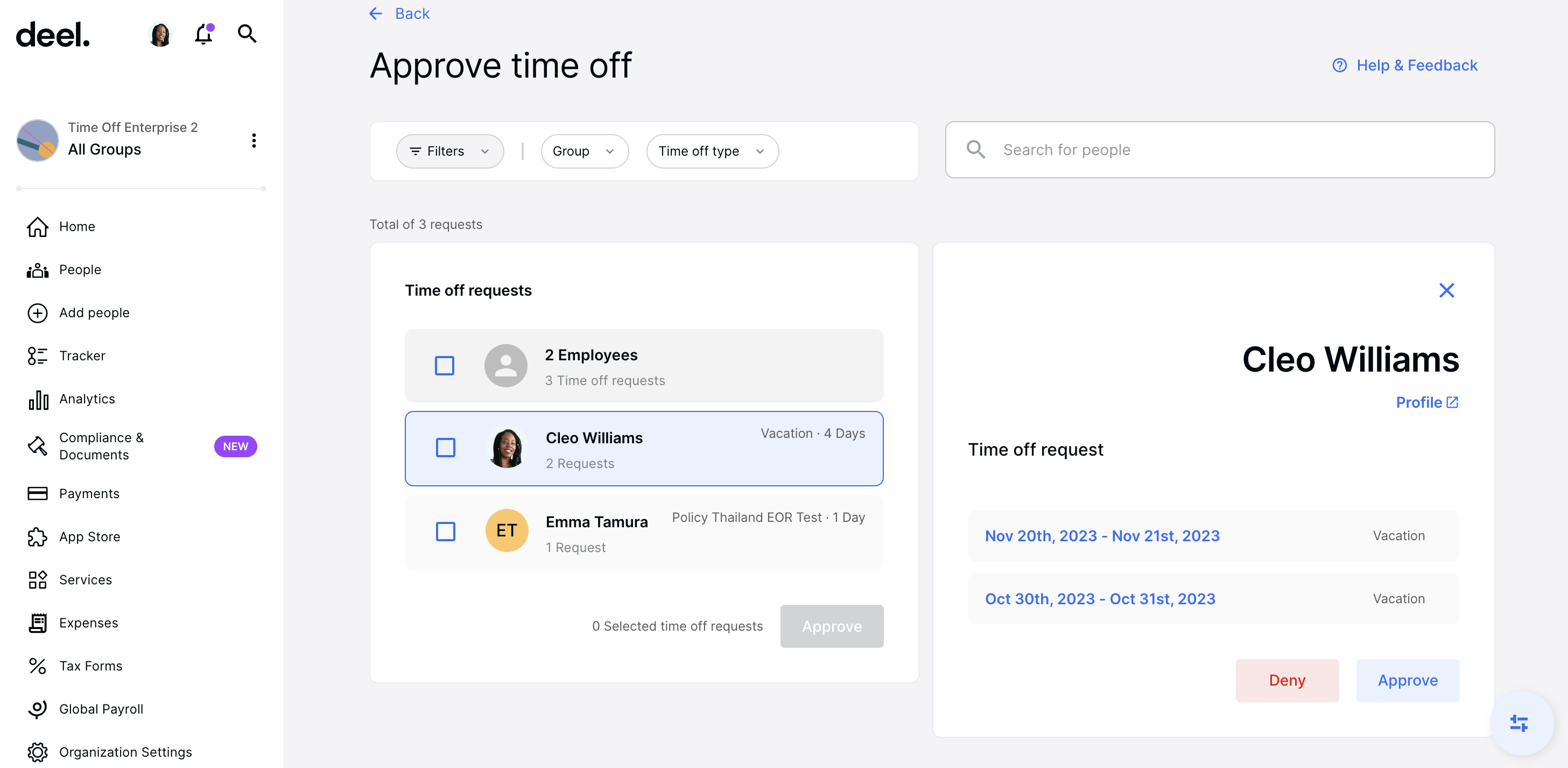
Task: Check Emma Tamura's request checkbox
Action: 446,531
